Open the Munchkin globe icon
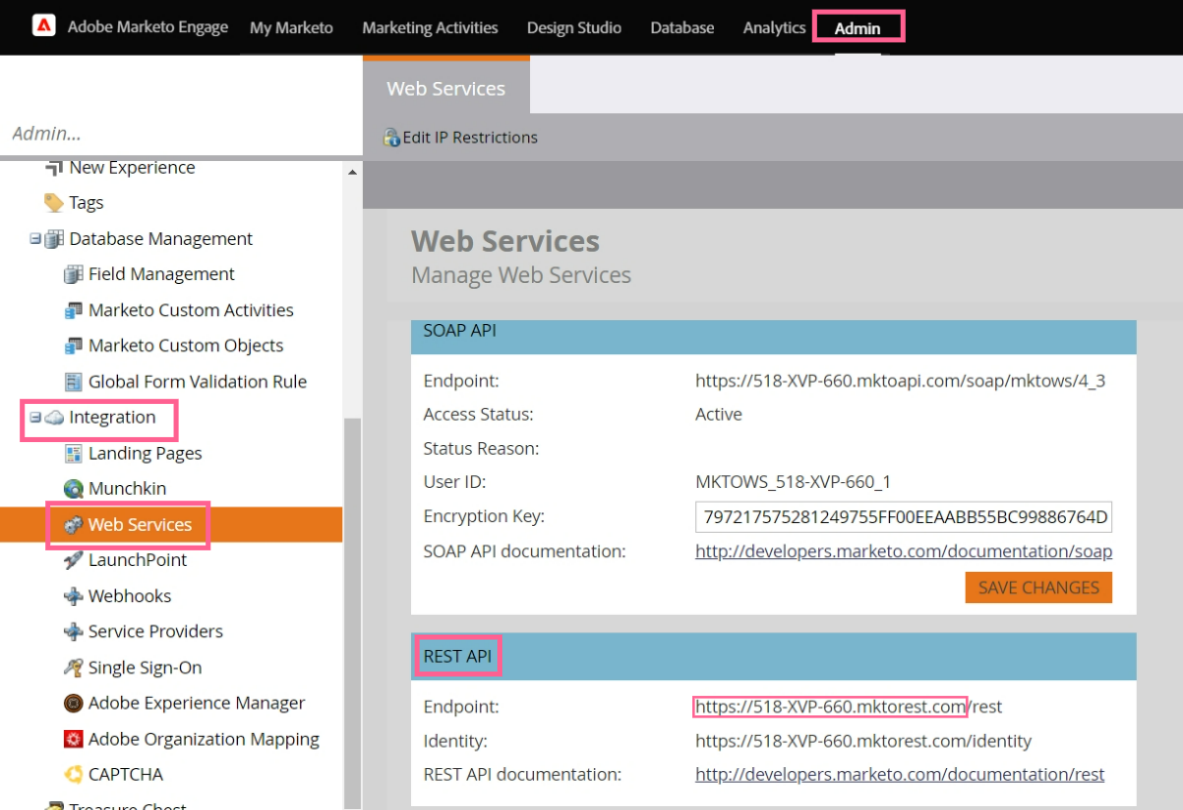 (x=73, y=489)
